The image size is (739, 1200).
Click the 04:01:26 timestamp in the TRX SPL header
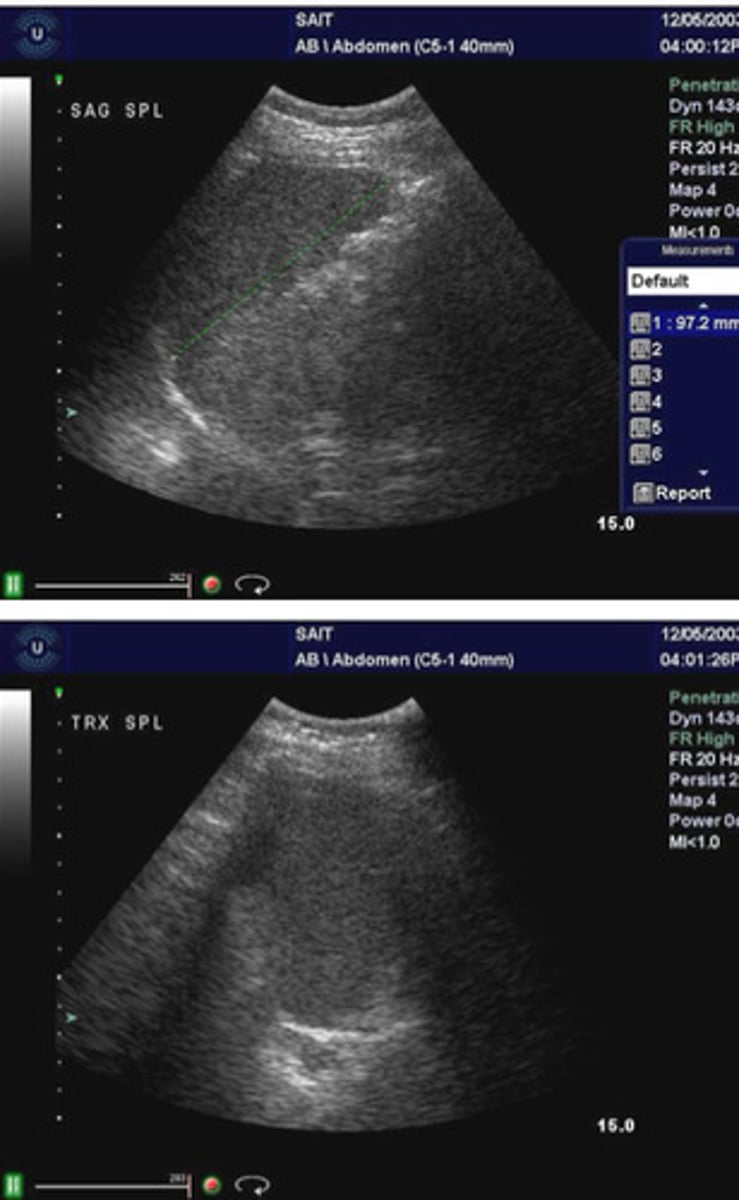click(699, 660)
